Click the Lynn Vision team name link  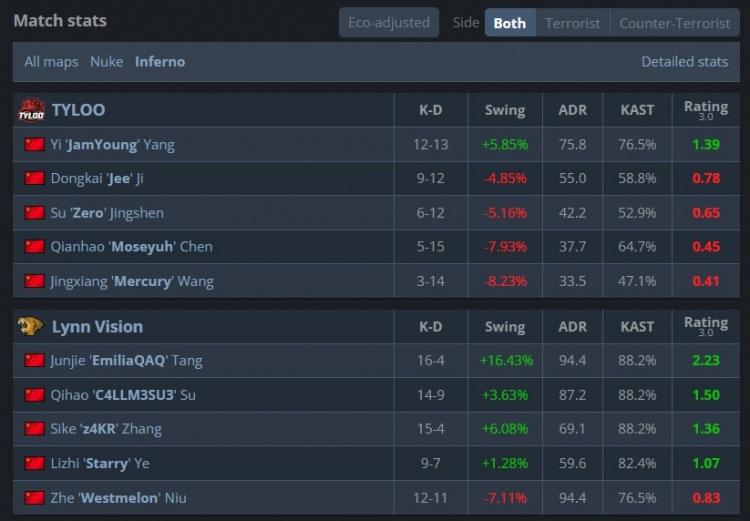(x=98, y=326)
